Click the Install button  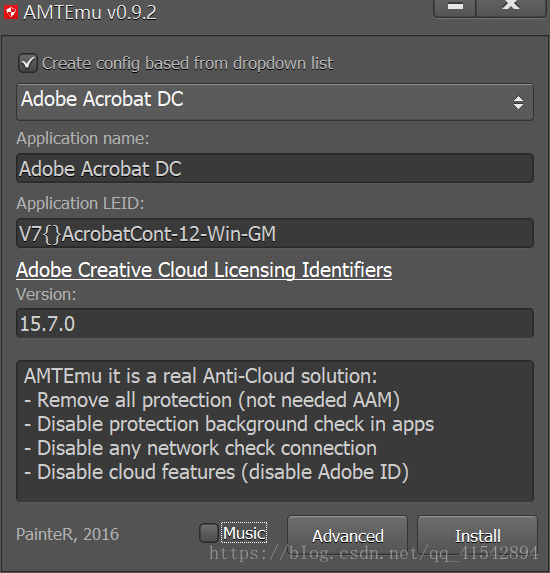478,536
